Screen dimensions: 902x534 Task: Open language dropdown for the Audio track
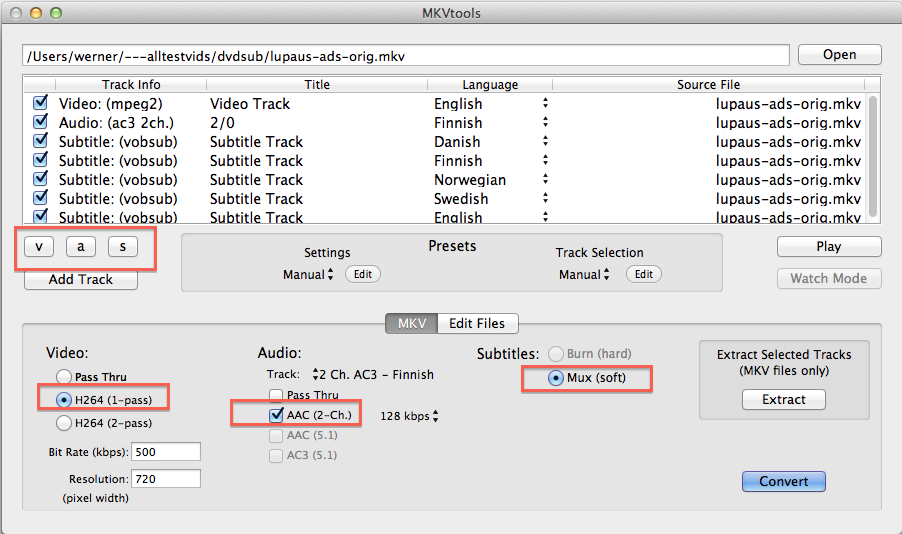pos(545,123)
